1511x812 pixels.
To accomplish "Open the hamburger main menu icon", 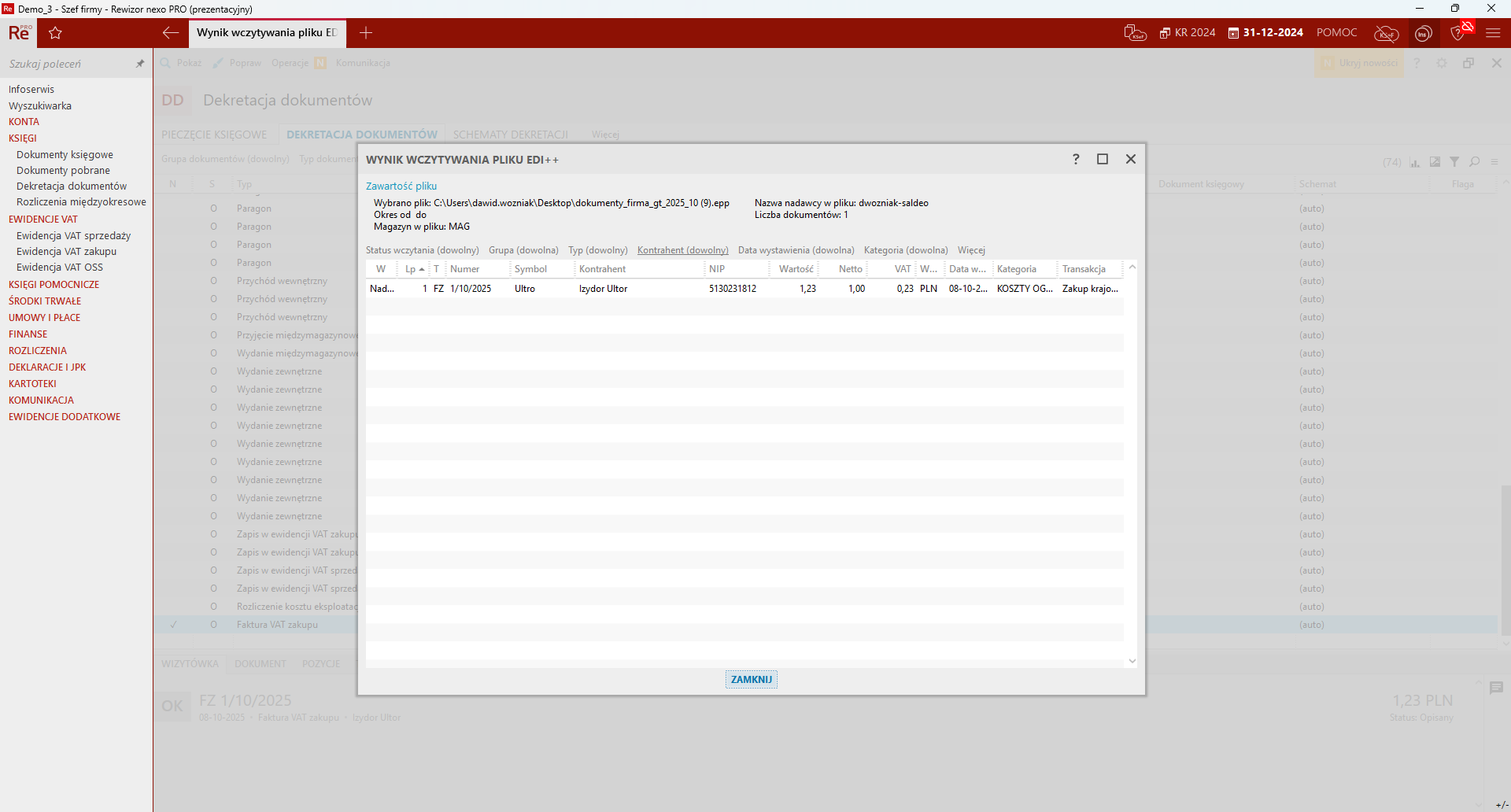I will 1493,33.
